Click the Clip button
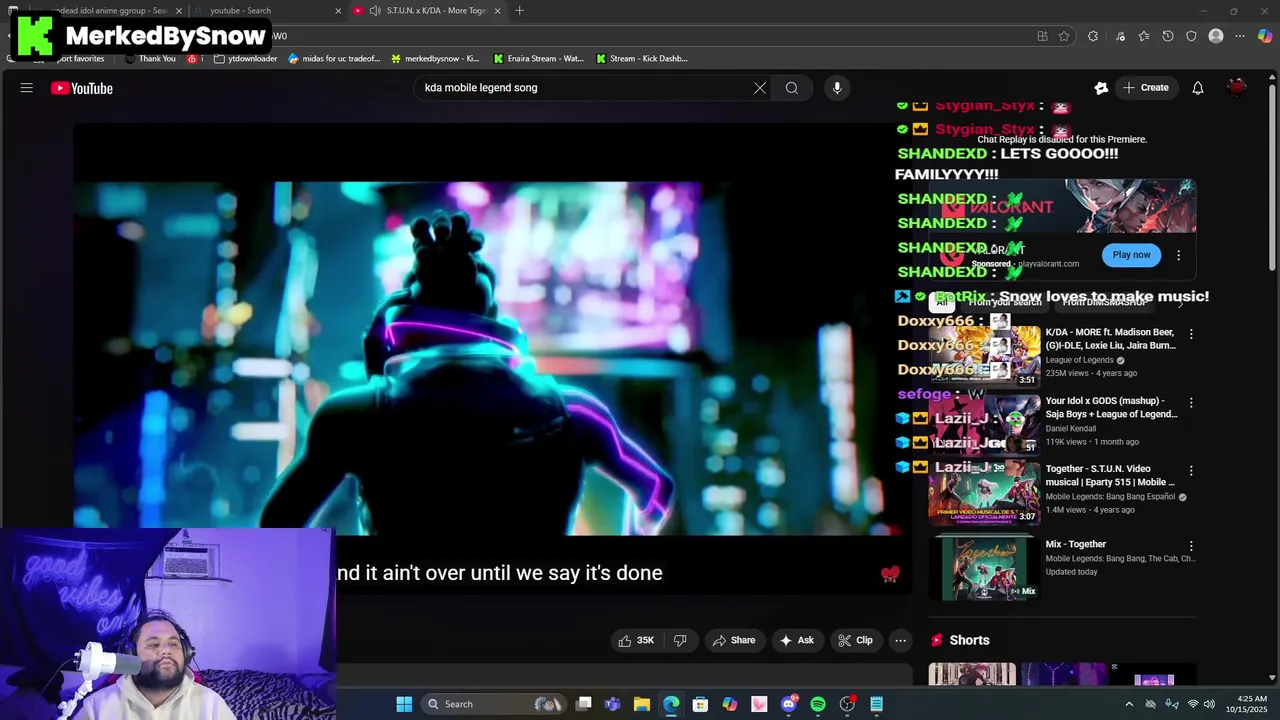 [x=855, y=640]
